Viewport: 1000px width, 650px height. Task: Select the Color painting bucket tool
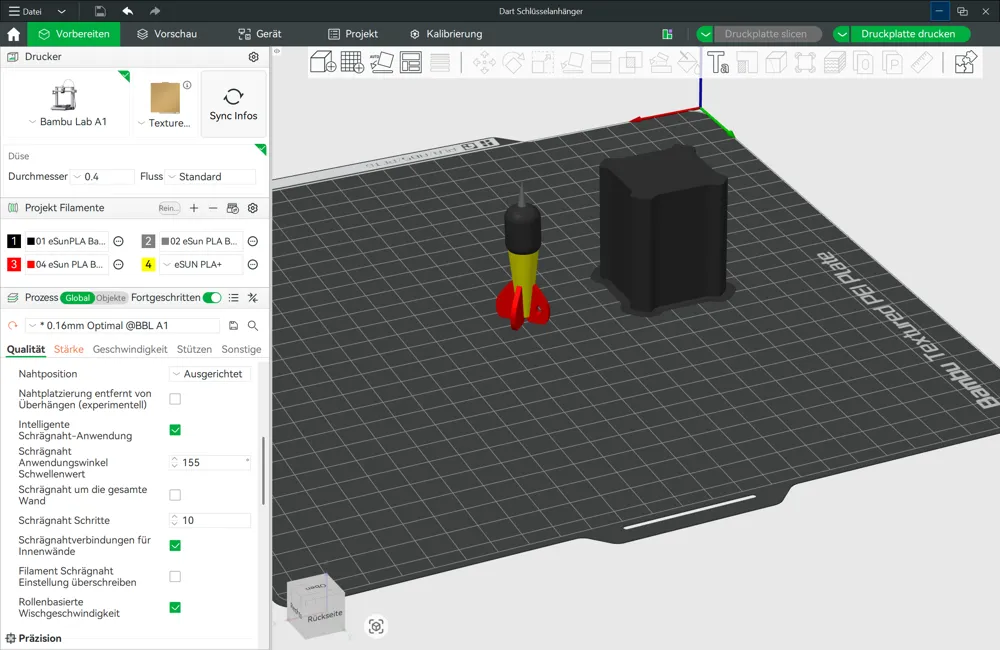(x=688, y=63)
